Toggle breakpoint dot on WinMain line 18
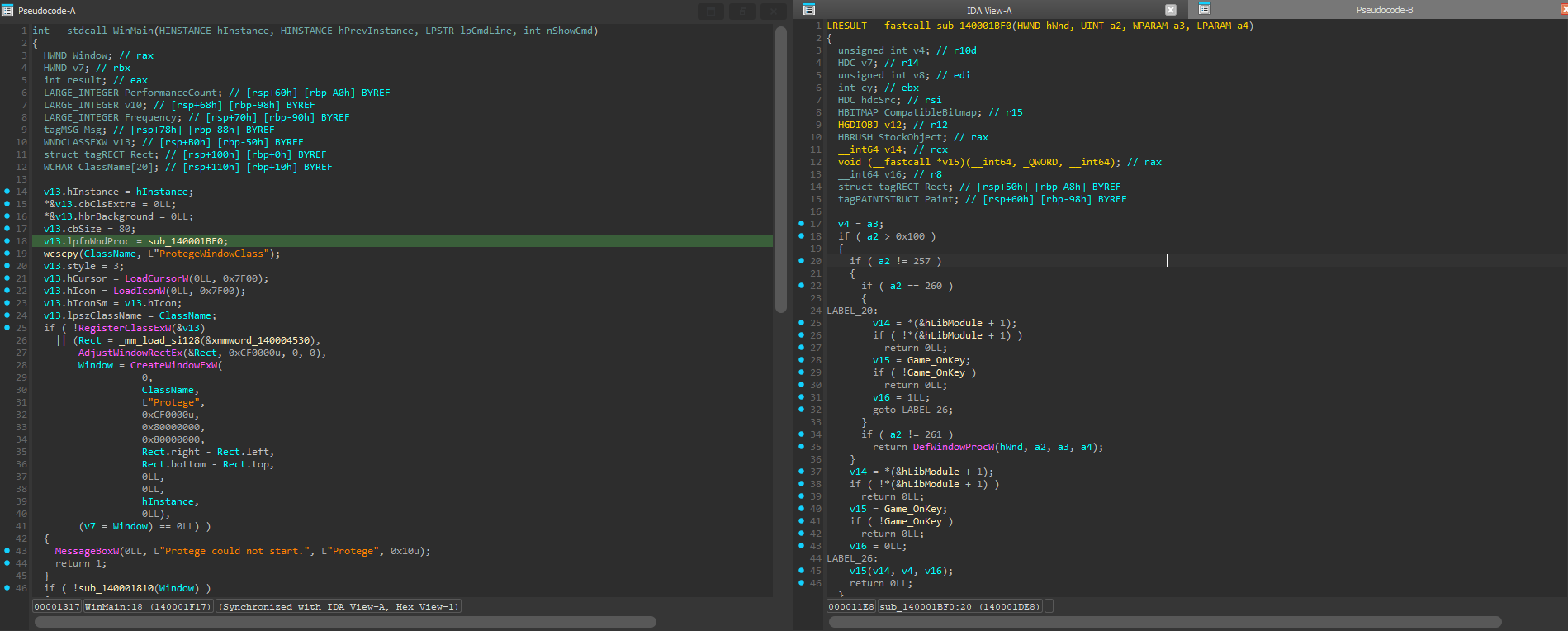 [x=7, y=241]
